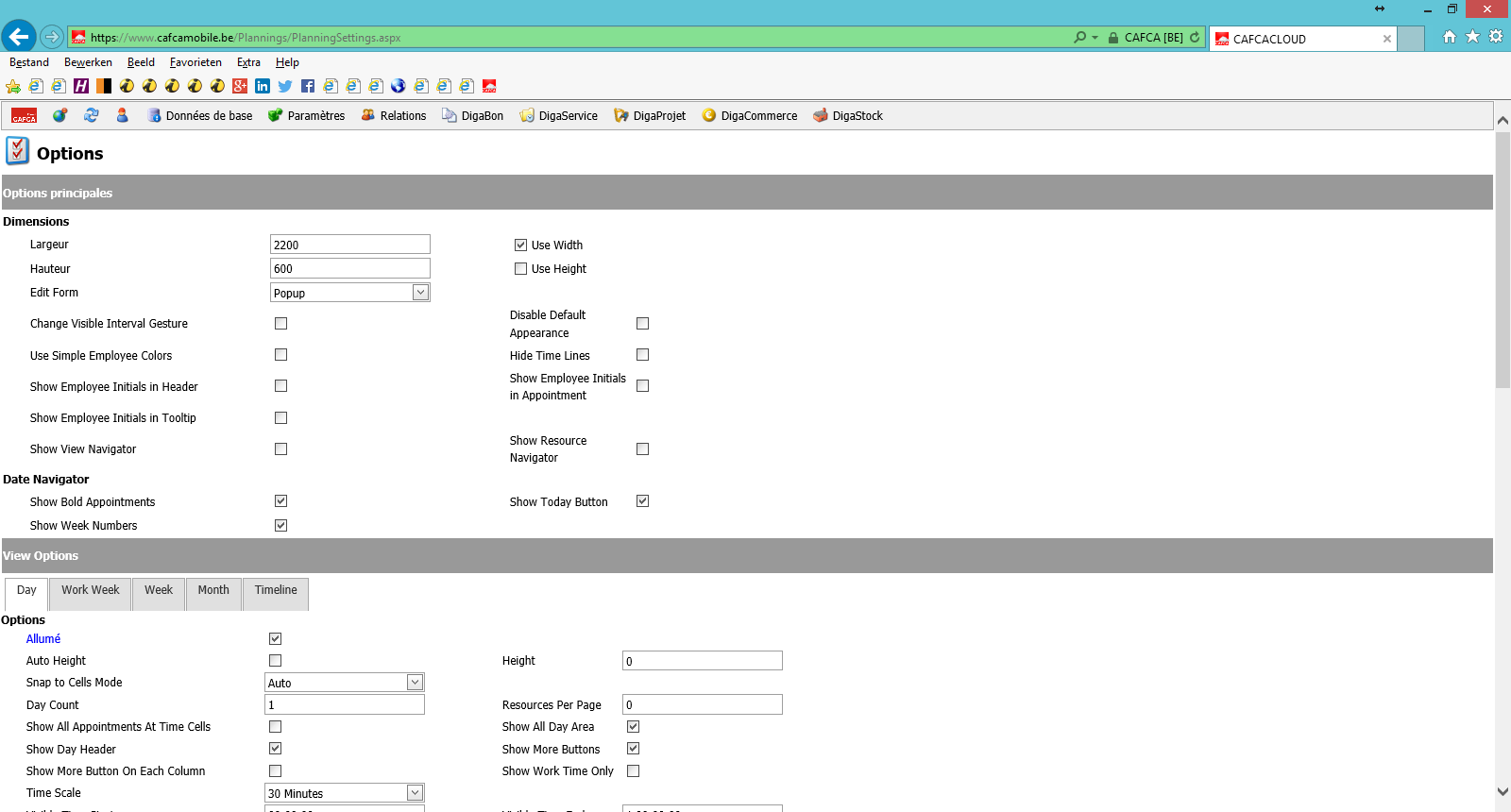Open the Twitter favorite
Screen dimensions: 1511x812
285,86
